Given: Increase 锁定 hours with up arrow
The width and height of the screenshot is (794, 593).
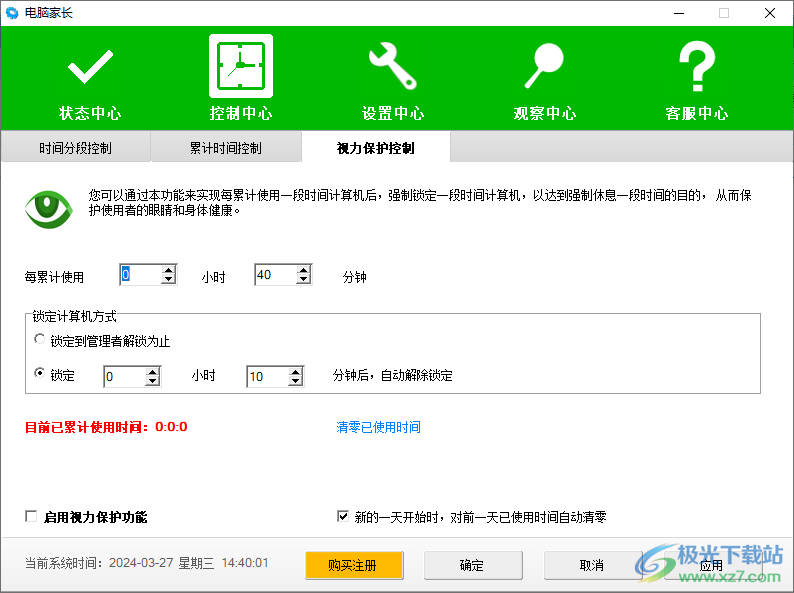Looking at the screenshot, I should [x=152, y=372].
